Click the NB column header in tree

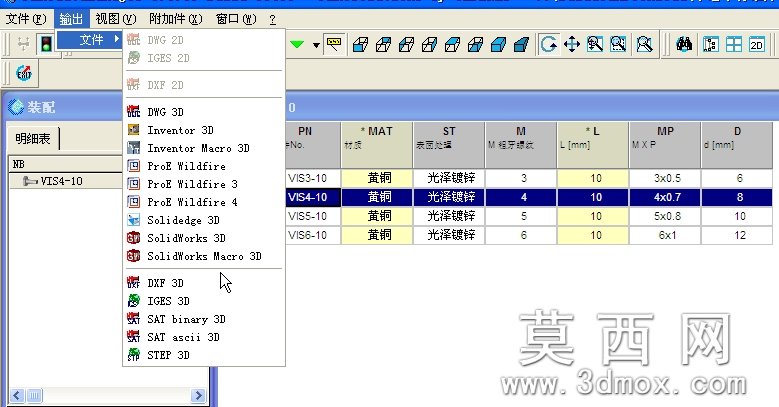pyautogui.click(x=66, y=164)
